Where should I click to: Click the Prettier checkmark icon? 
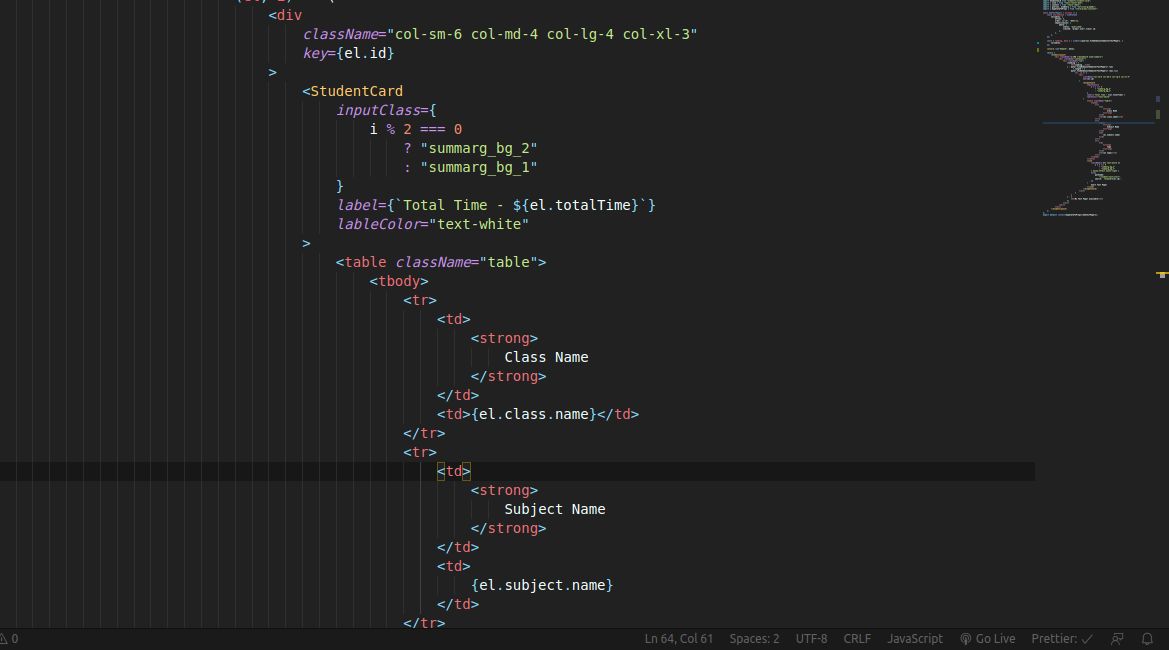click(x=1086, y=638)
